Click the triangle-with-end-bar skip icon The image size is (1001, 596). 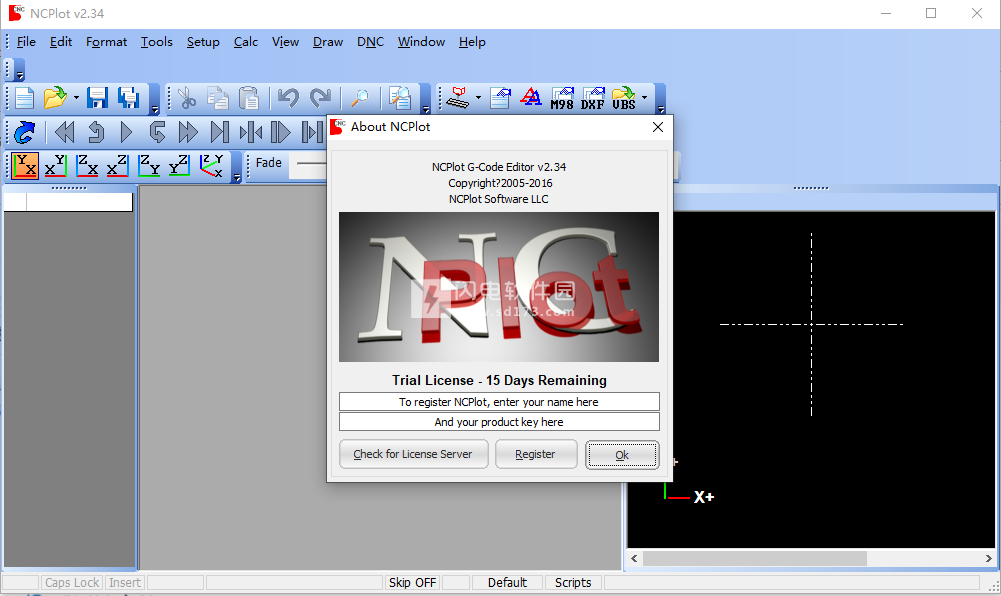point(219,132)
